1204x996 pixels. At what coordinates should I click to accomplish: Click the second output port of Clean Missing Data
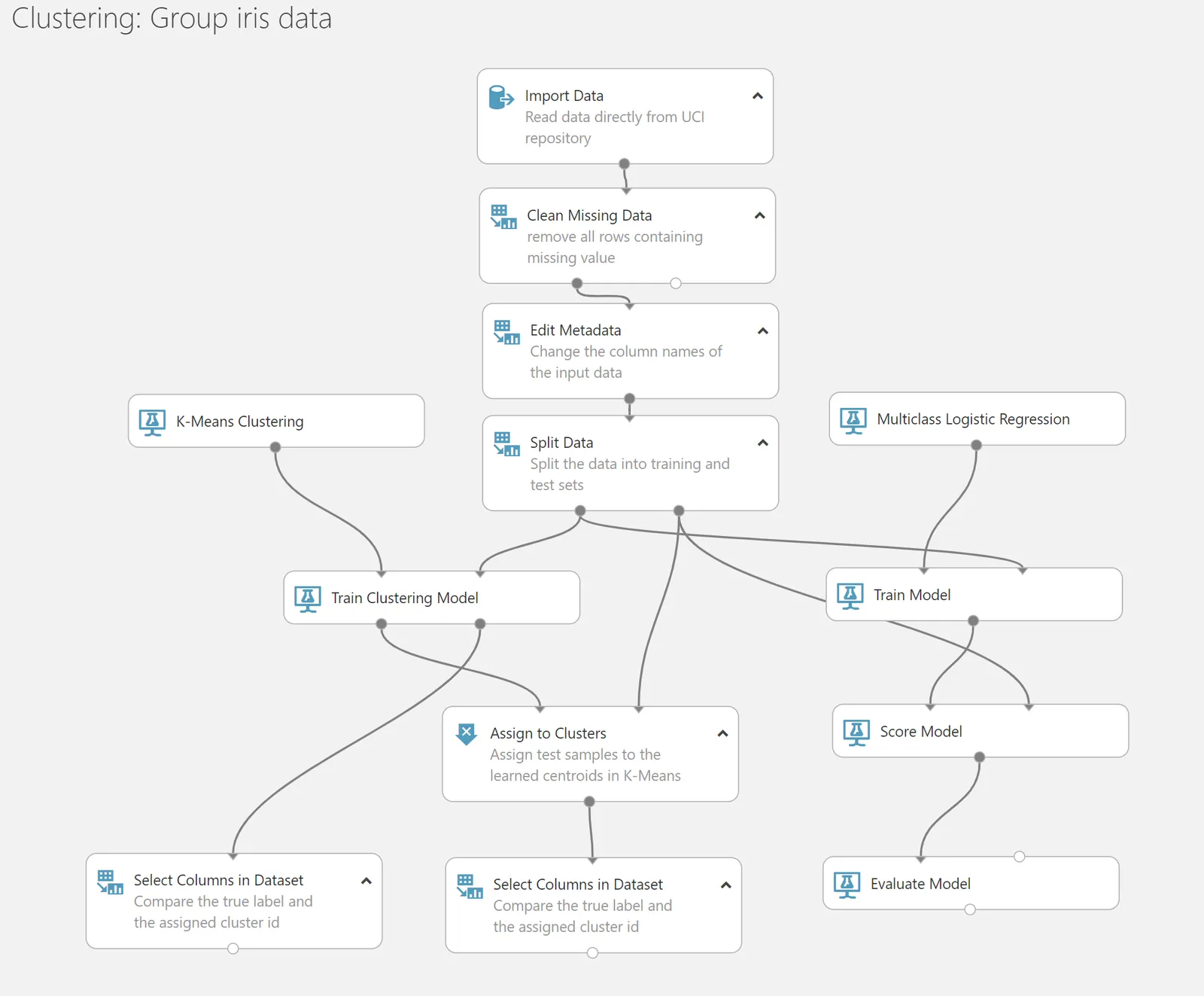point(676,283)
